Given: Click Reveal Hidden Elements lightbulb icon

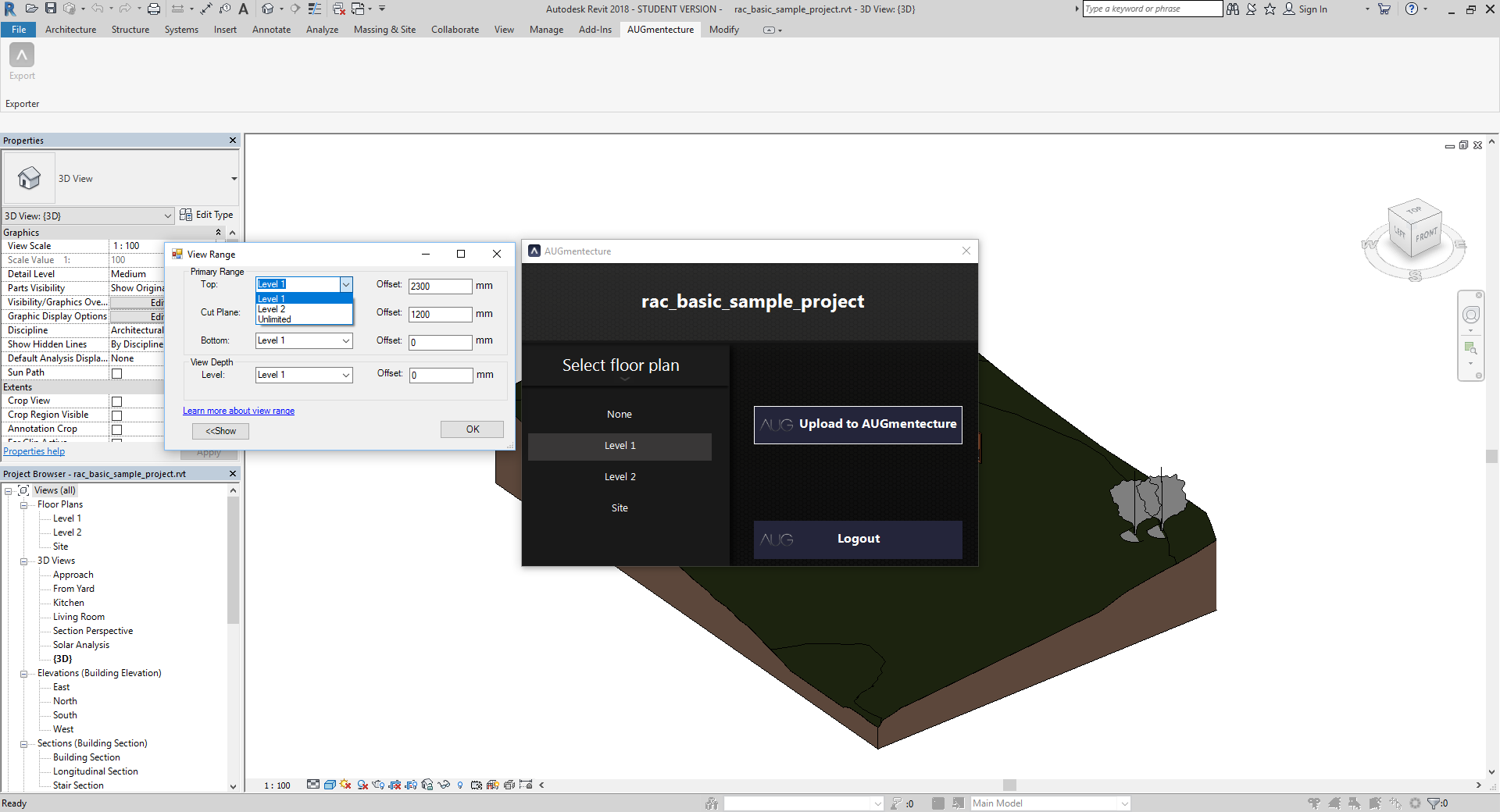Looking at the screenshot, I should 460,785.
